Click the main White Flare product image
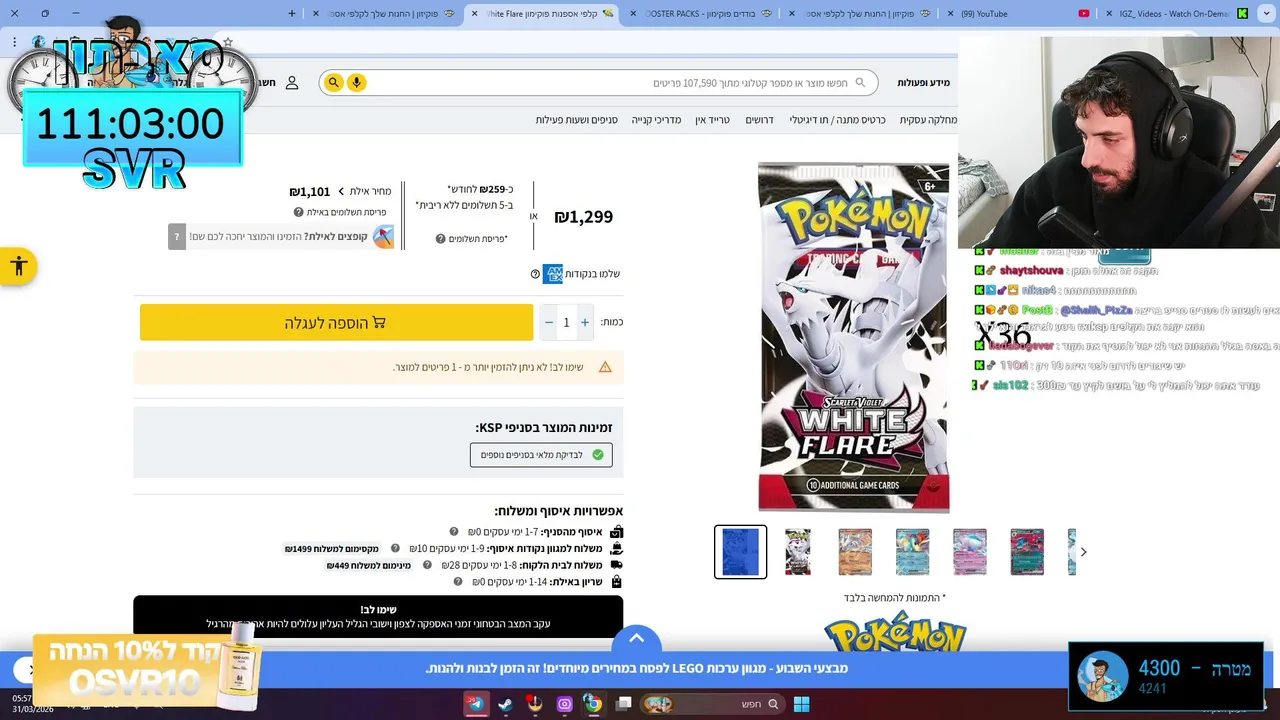 853,338
